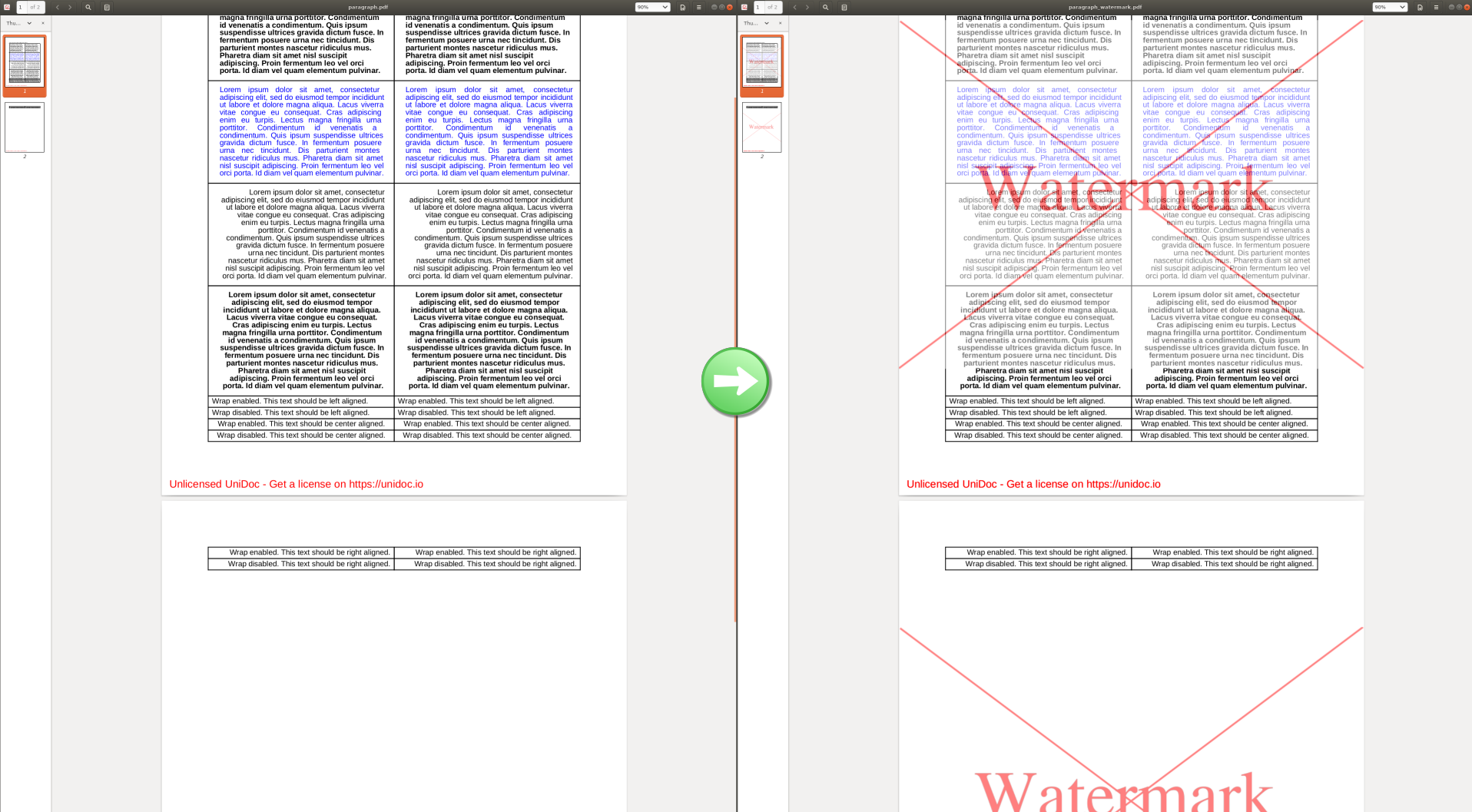
Task: Toggle sidebar button in paragraph.pdf window
Action: tap(107, 7)
